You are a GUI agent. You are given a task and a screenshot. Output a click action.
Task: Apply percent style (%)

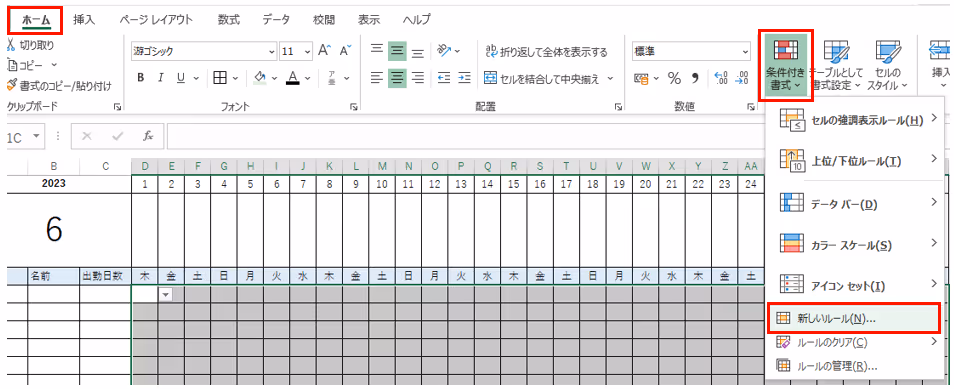click(674, 78)
